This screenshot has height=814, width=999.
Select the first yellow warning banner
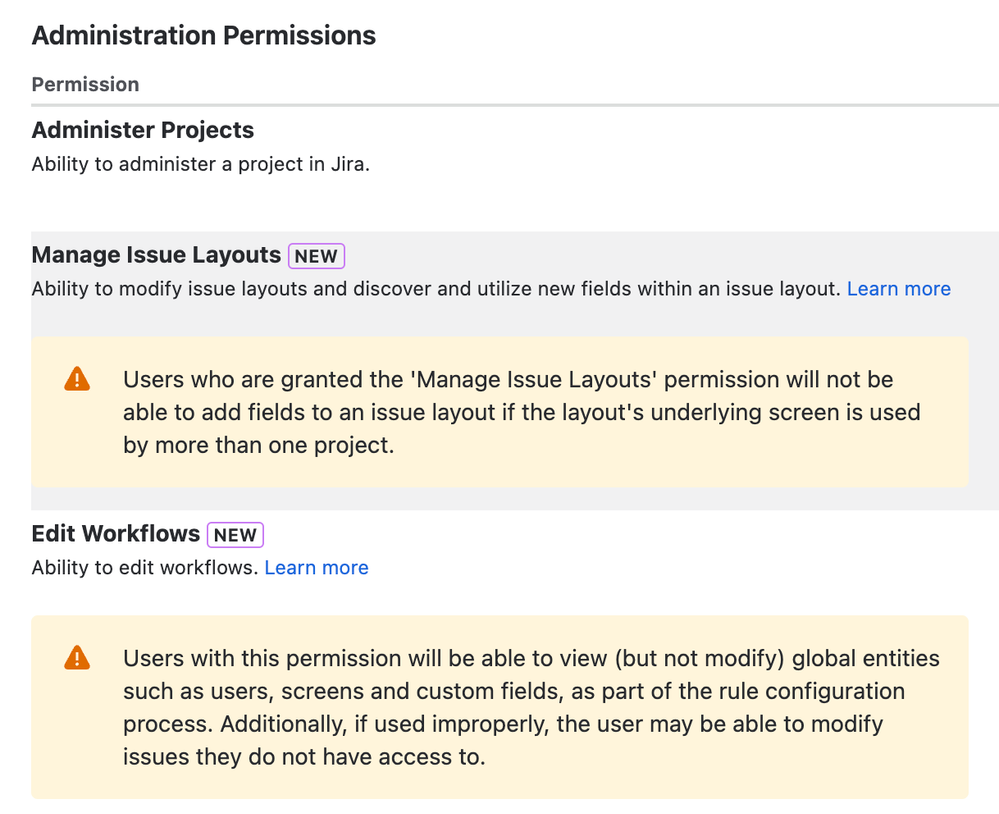500,412
